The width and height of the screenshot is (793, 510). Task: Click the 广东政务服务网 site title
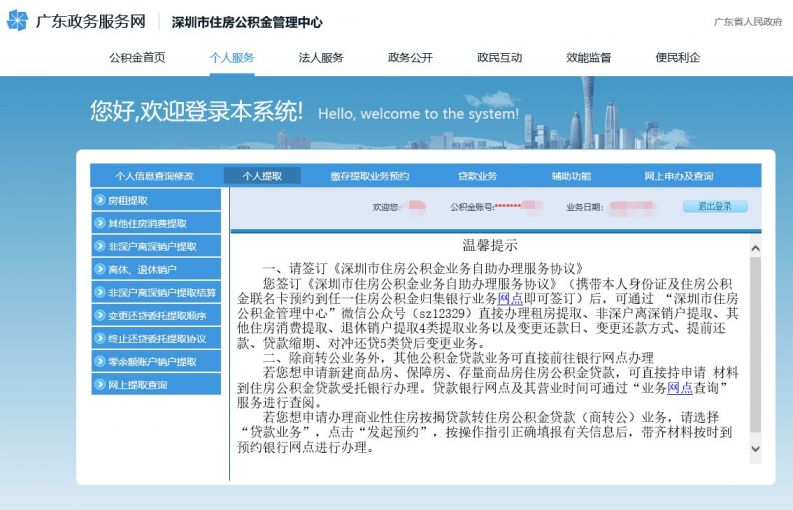pyautogui.click(x=91, y=21)
